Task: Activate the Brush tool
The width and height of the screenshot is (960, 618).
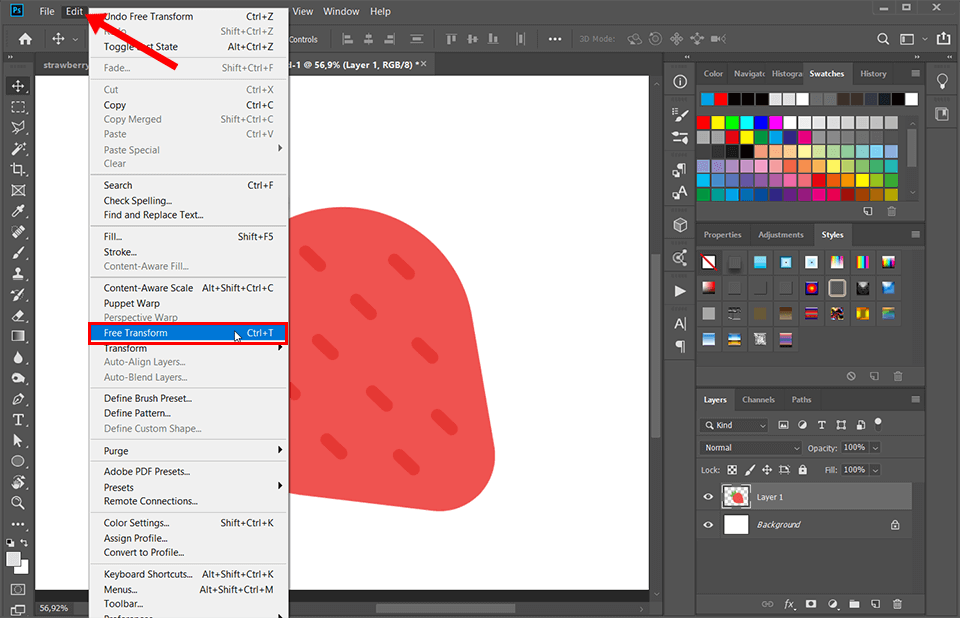Action: (x=18, y=252)
